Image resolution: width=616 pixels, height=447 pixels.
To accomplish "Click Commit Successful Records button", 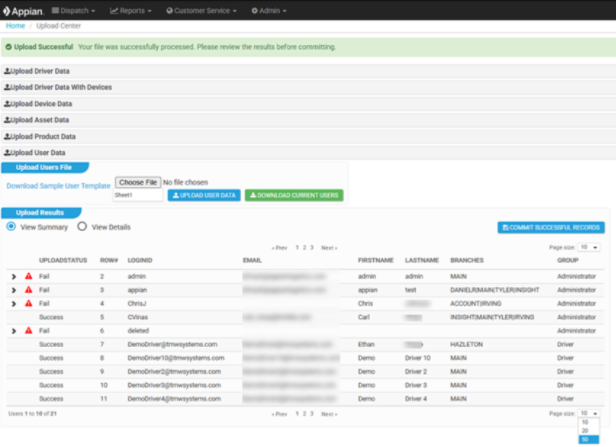I will click(551, 228).
